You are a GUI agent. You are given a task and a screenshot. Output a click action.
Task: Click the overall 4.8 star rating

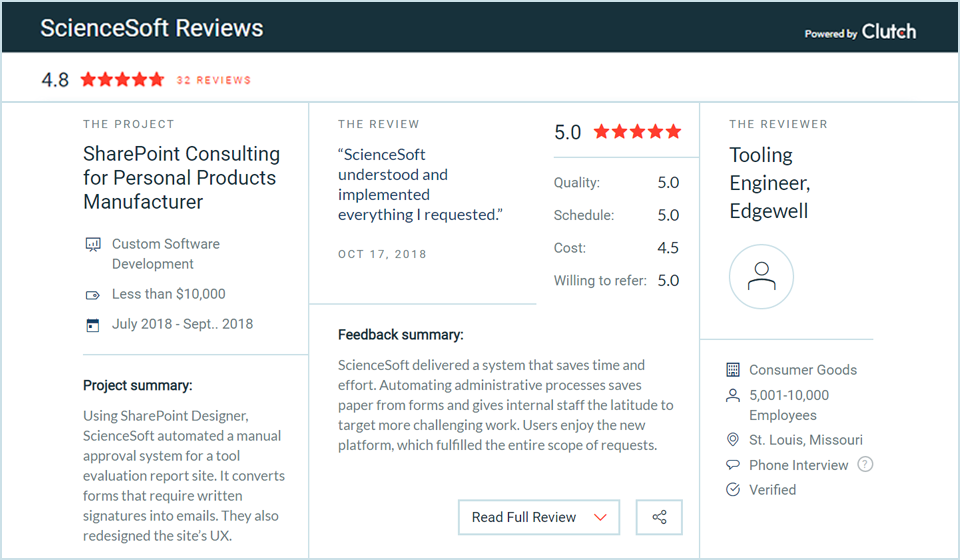[122, 80]
